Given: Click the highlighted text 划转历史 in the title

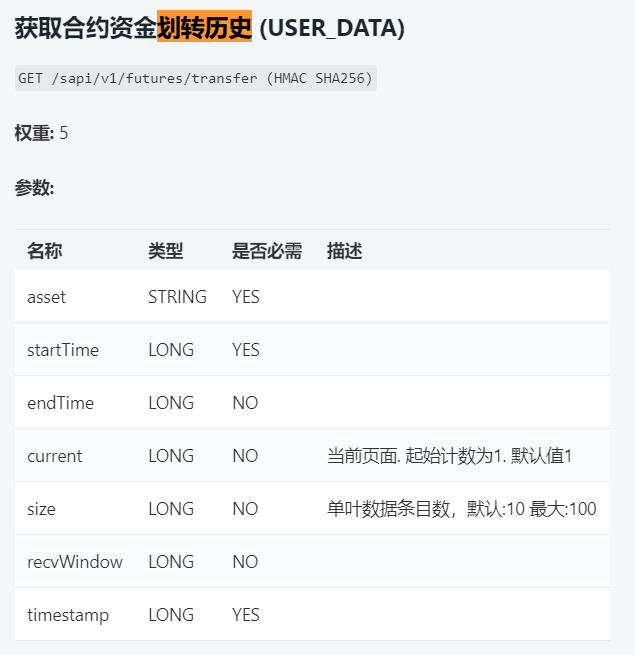Looking at the screenshot, I should click(x=204, y=28).
